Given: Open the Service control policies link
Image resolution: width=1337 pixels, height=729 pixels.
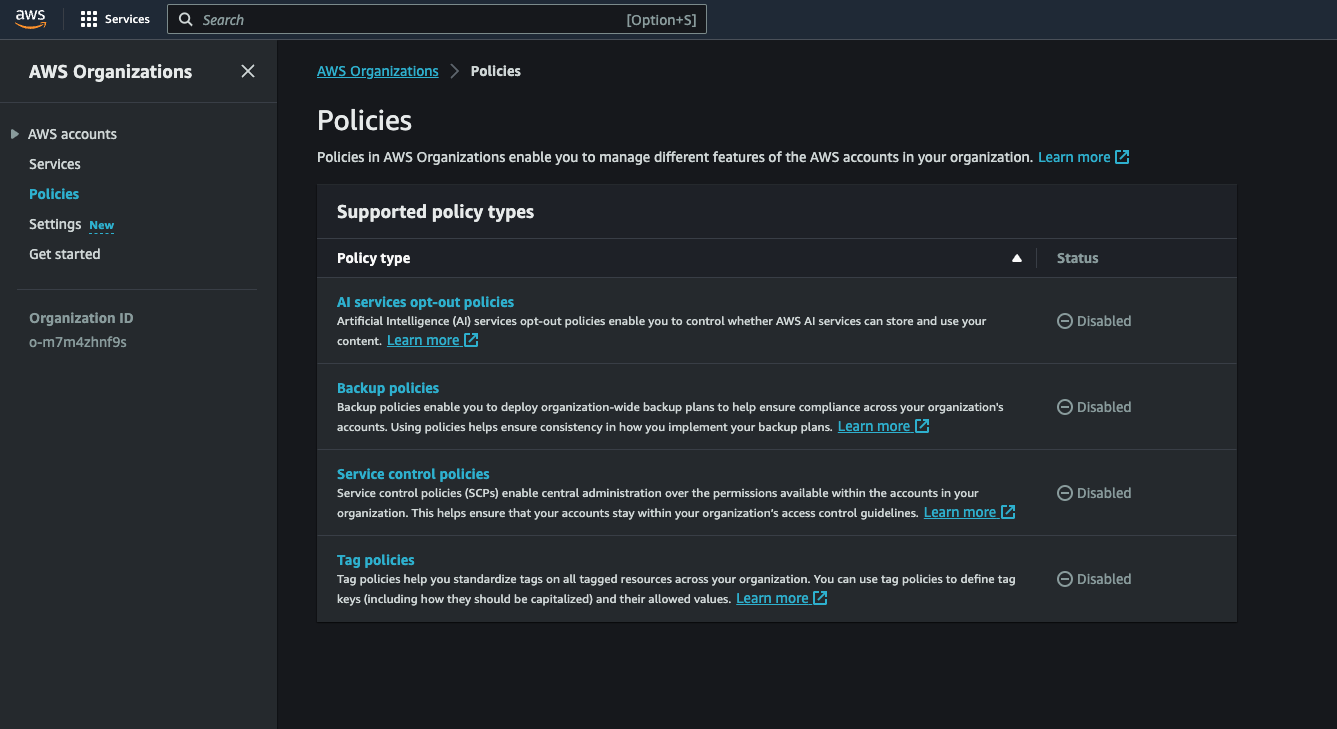Looking at the screenshot, I should pyautogui.click(x=413, y=474).
